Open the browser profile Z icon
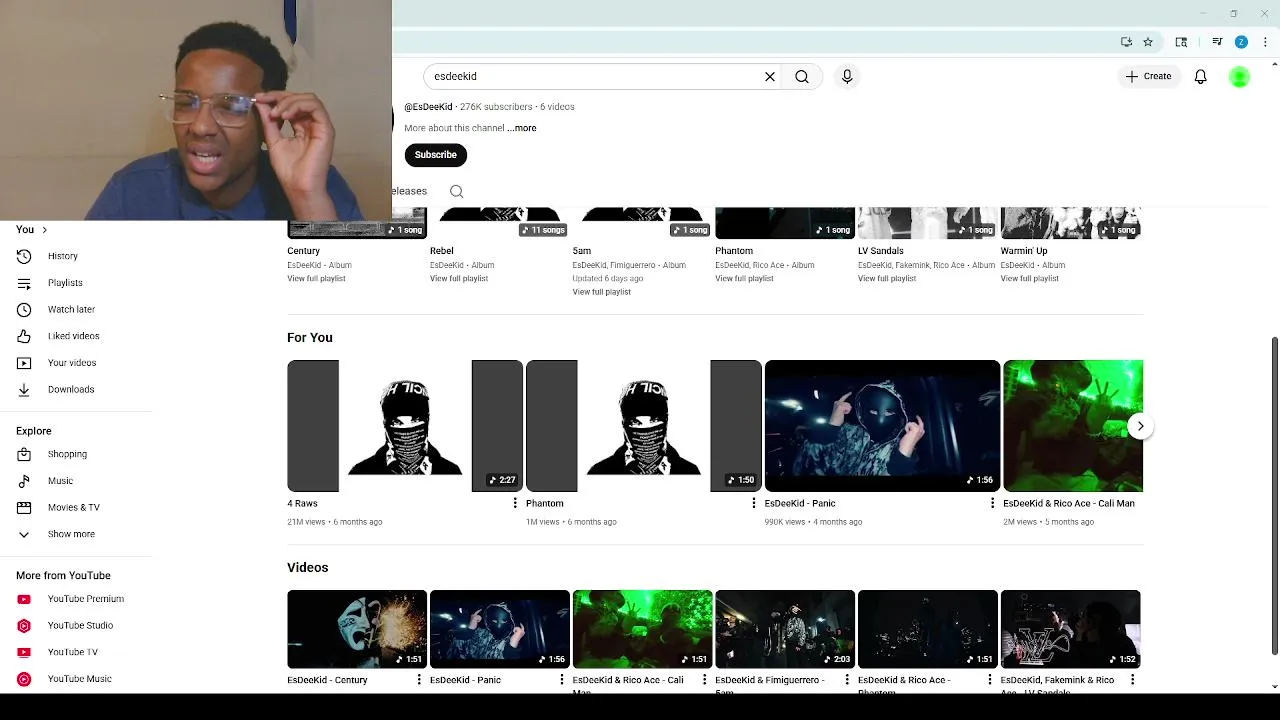This screenshot has height=720, width=1280. click(x=1241, y=42)
